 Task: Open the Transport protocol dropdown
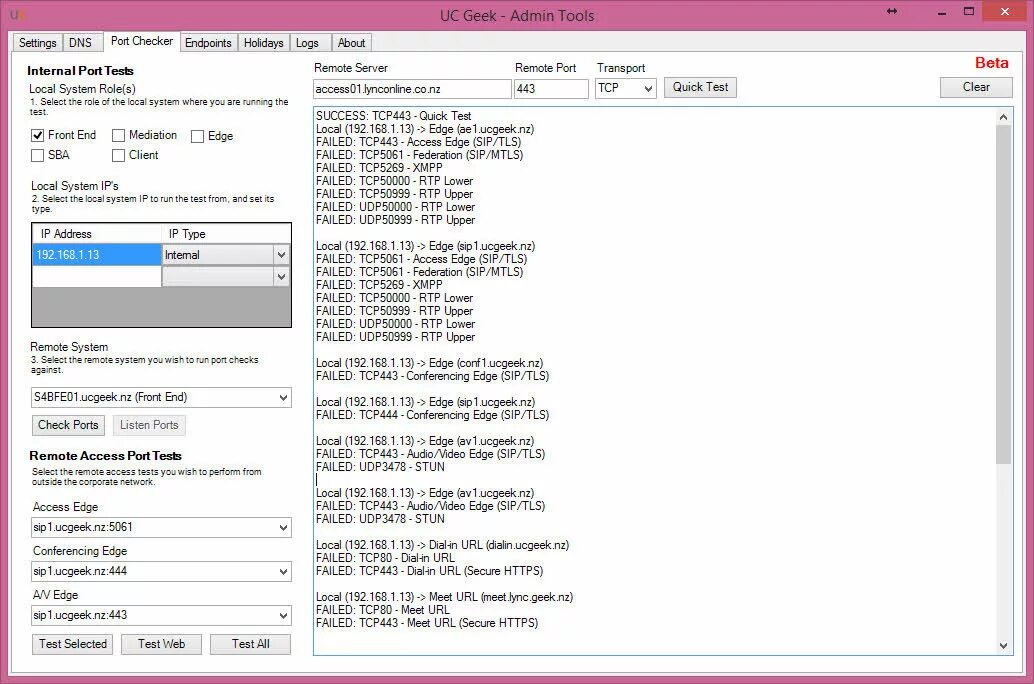pyautogui.click(x=646, y=88)
